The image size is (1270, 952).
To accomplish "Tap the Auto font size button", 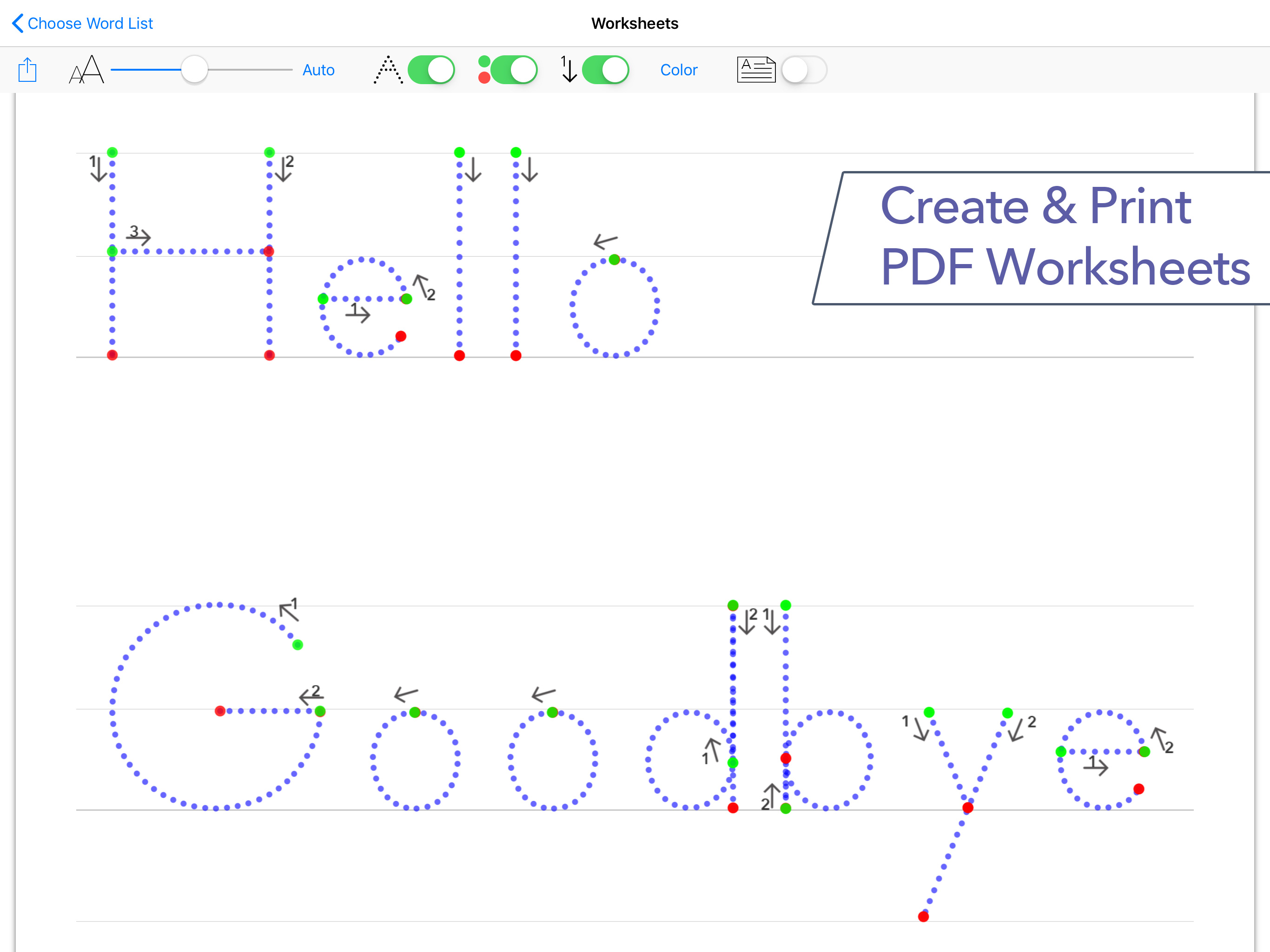I will 318,70.
